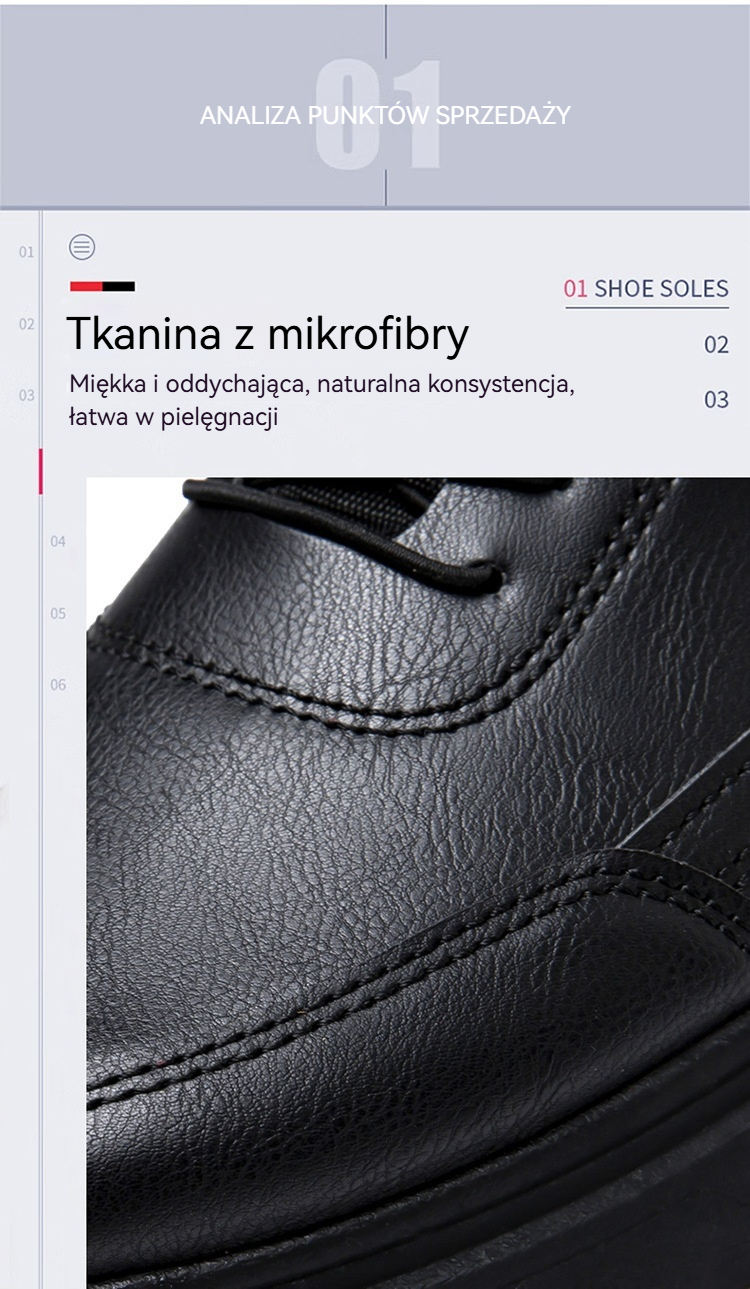Viewport: 750px width, 1289px height.
Task: Select the red segment of the accent bar
Action: [86, 287]
